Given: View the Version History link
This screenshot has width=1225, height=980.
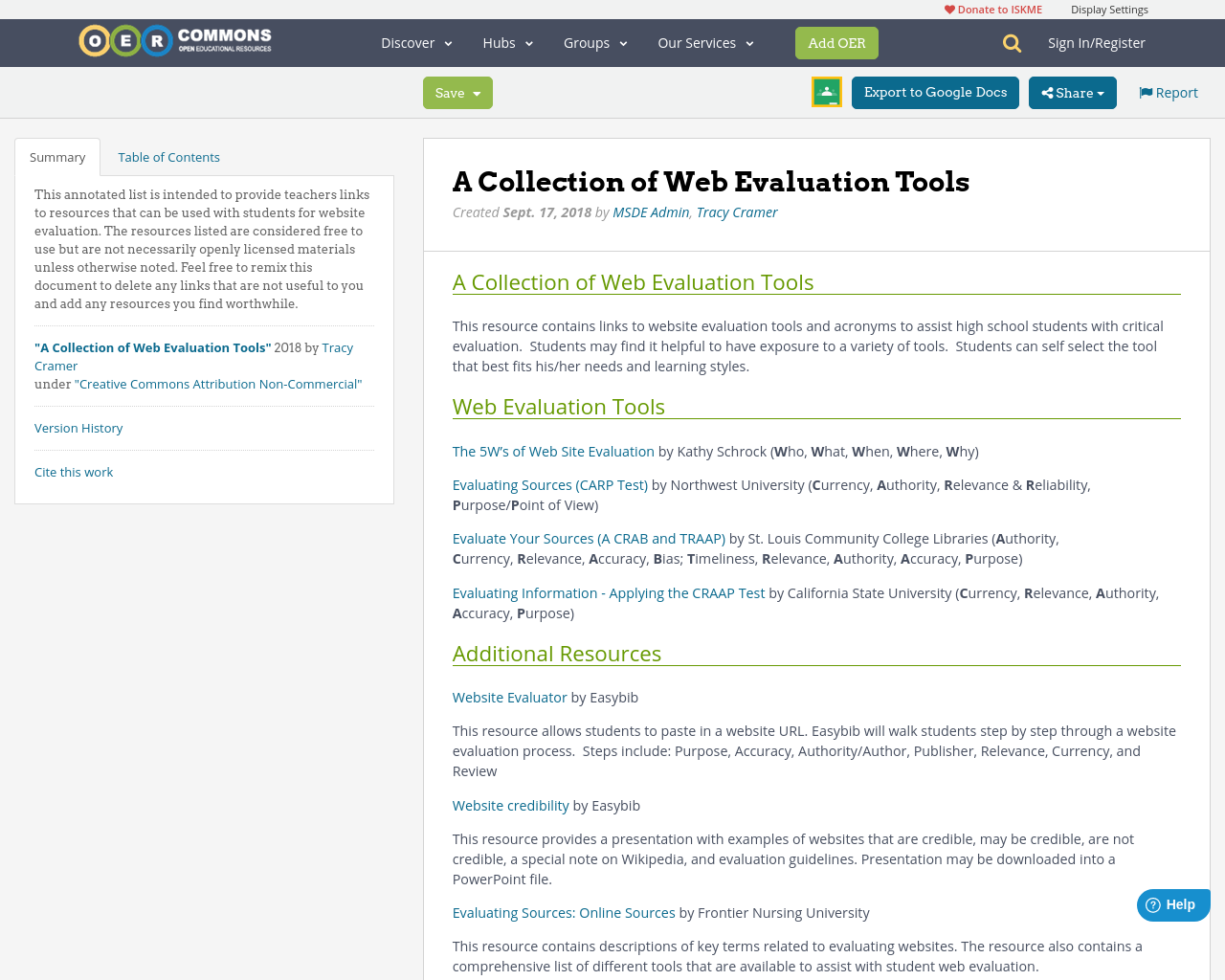Looking at the screenshot, I should click(x=78, y=427).
